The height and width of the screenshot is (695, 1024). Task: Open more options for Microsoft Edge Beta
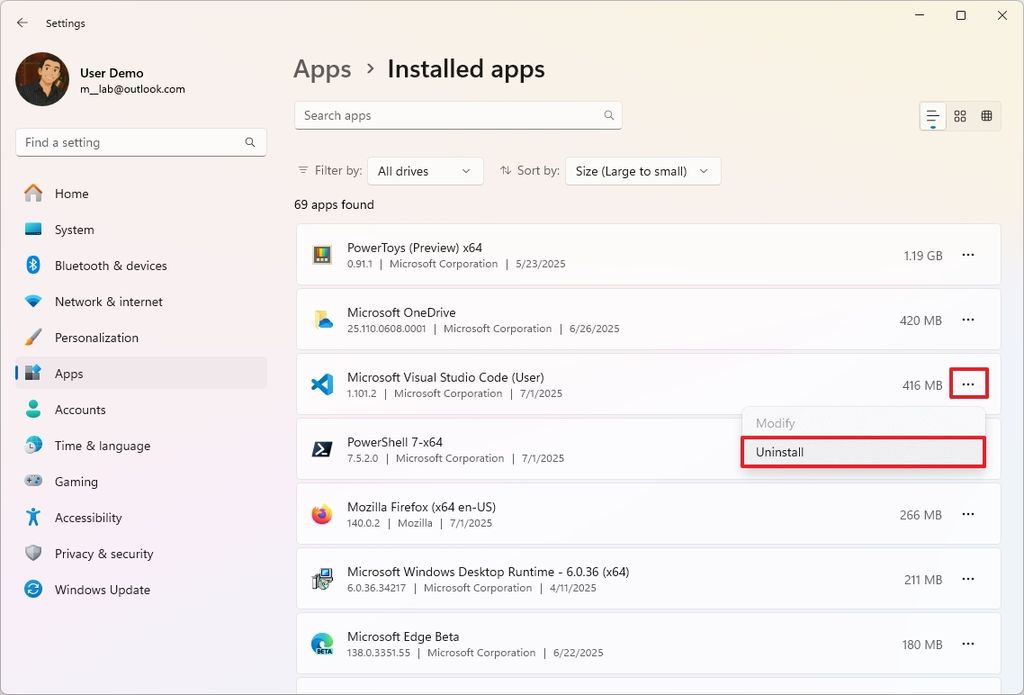968,643
